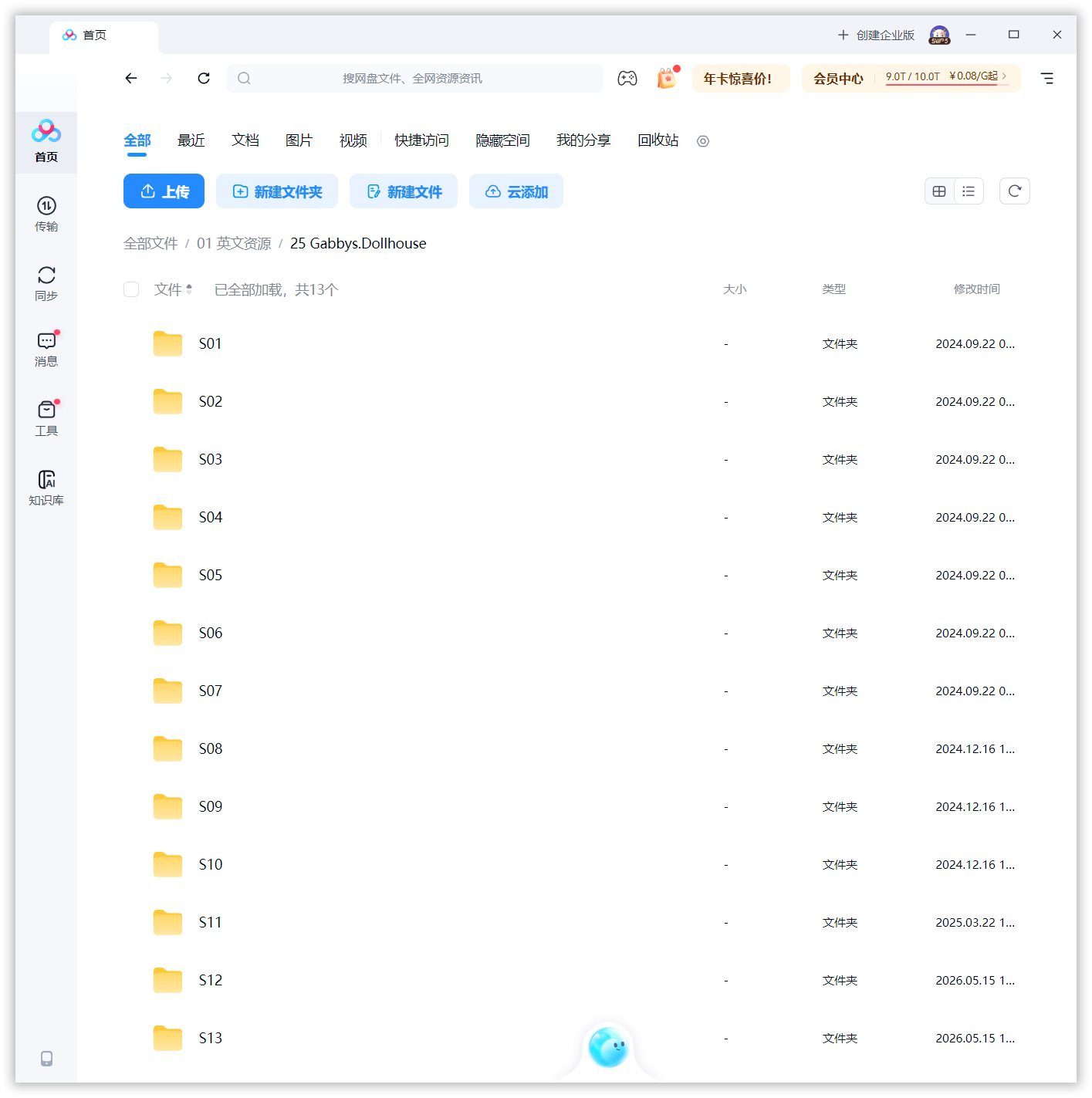Open the tab settings gear icon
The image size is (1092, 1098).
[x=703, y=141]
